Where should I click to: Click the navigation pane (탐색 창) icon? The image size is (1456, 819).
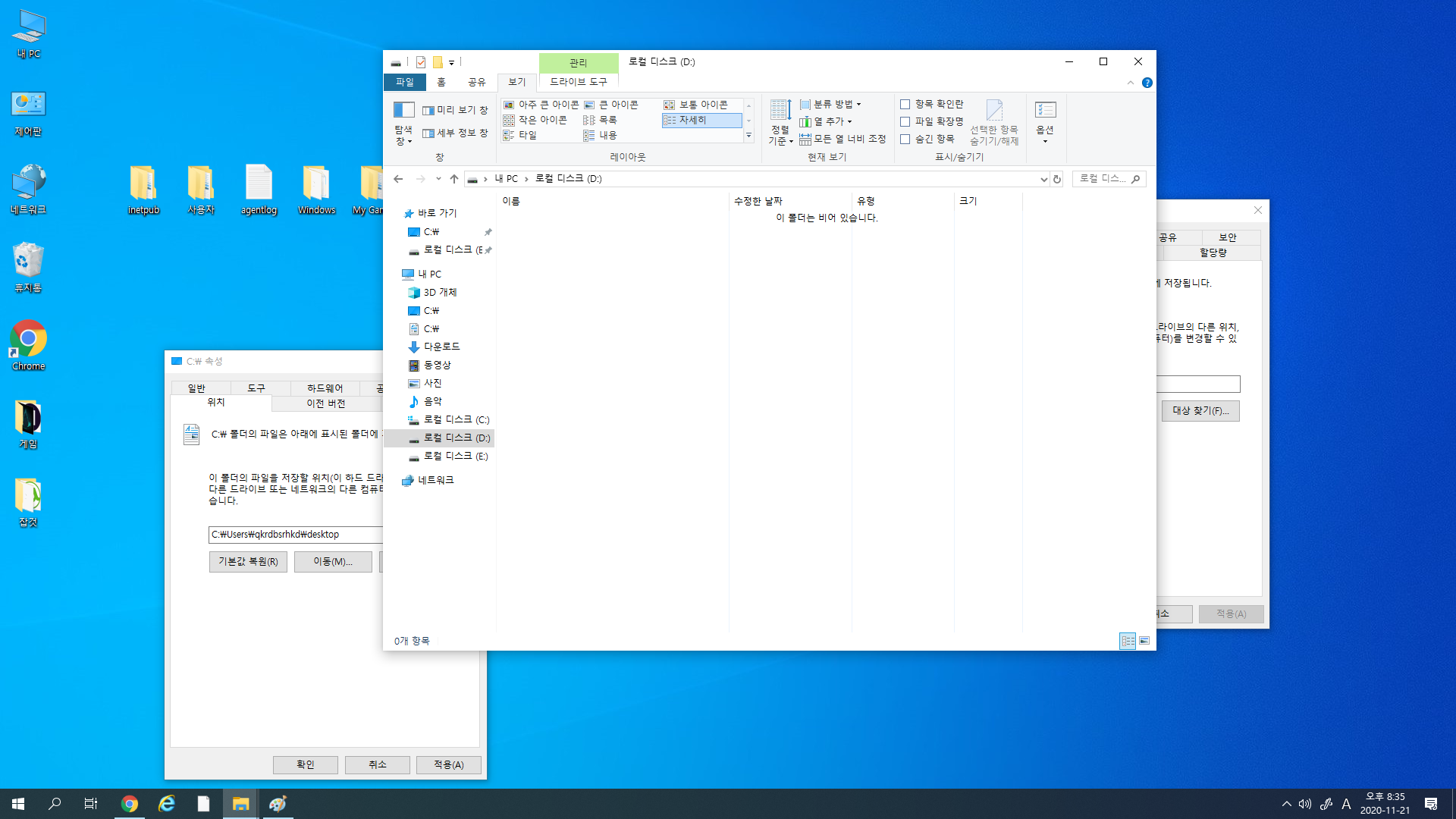(403, 111)
